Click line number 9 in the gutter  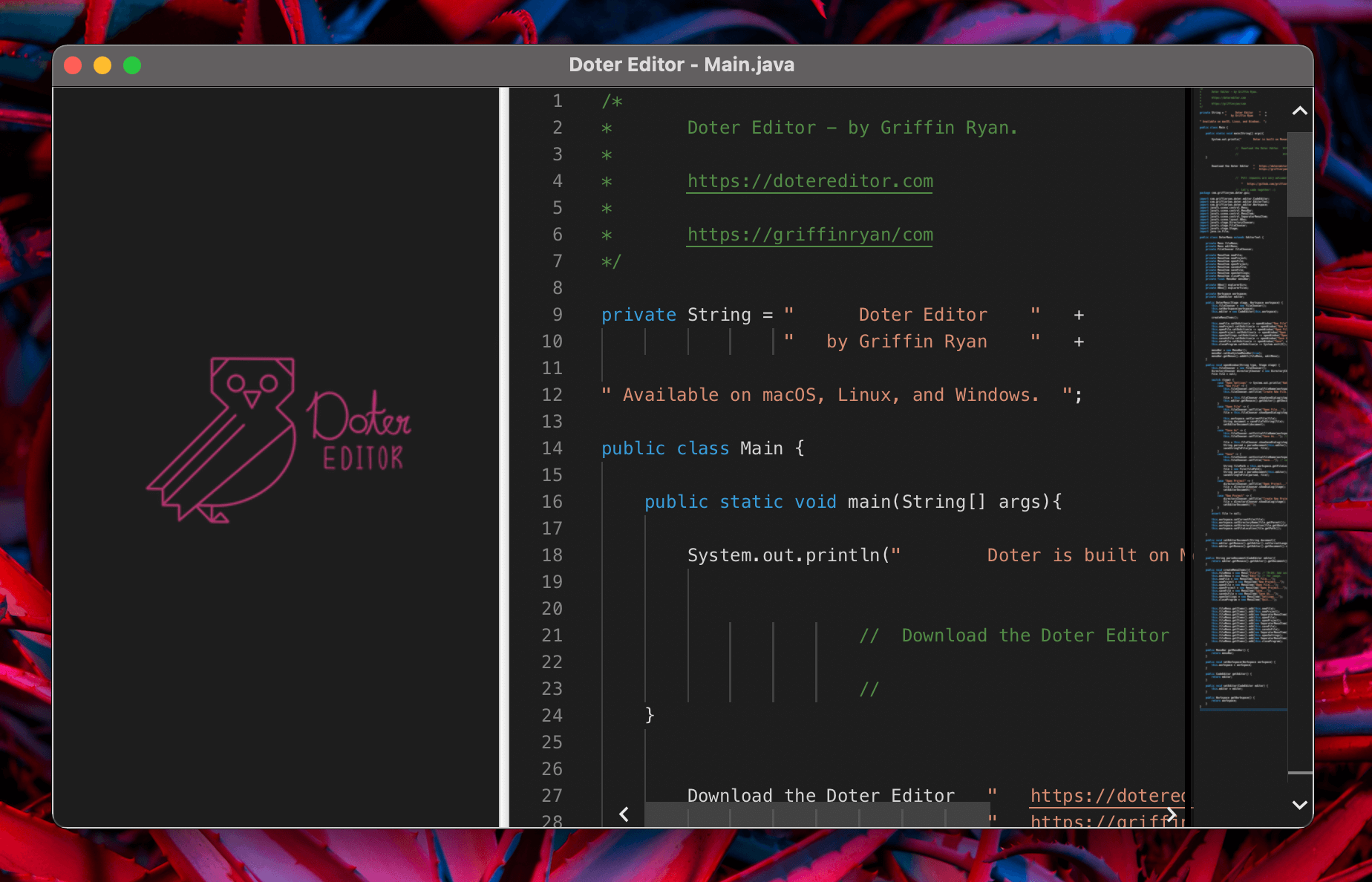coord(558,315)
